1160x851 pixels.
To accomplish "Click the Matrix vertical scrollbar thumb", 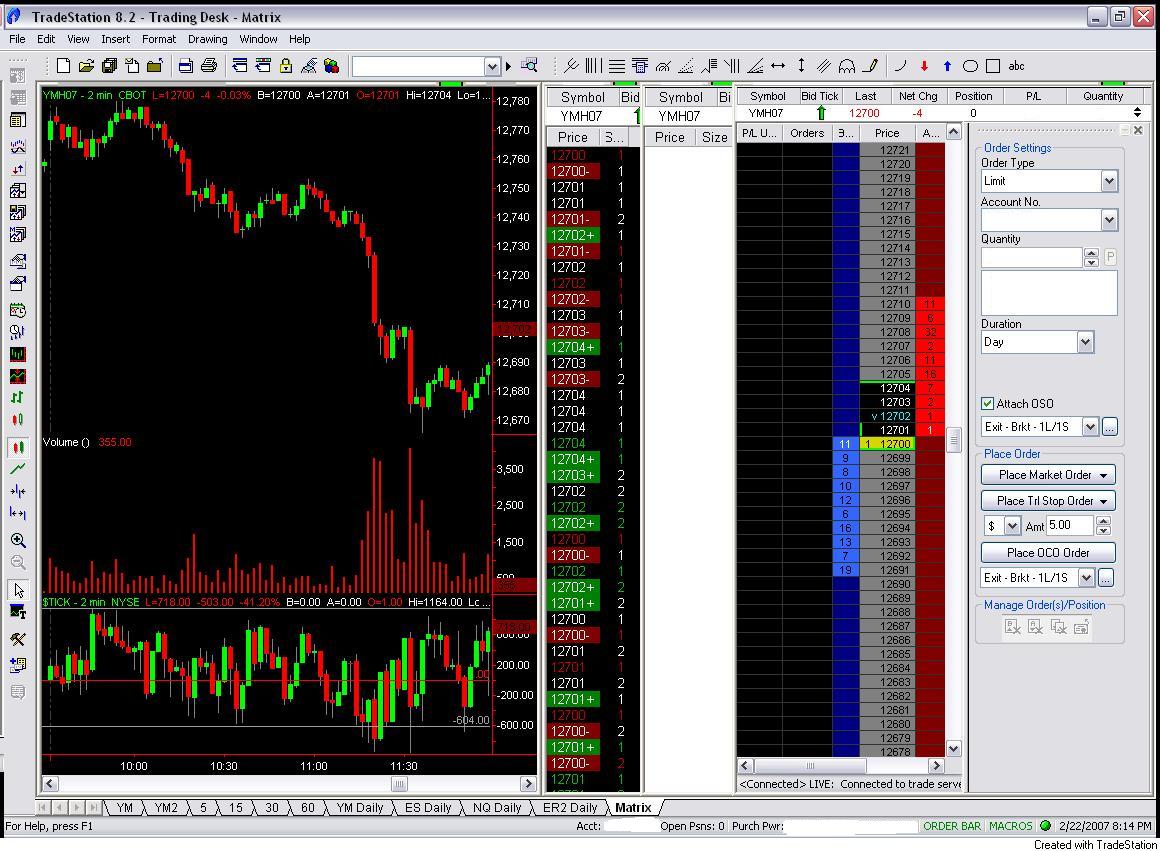I will [x=954, y=440].
